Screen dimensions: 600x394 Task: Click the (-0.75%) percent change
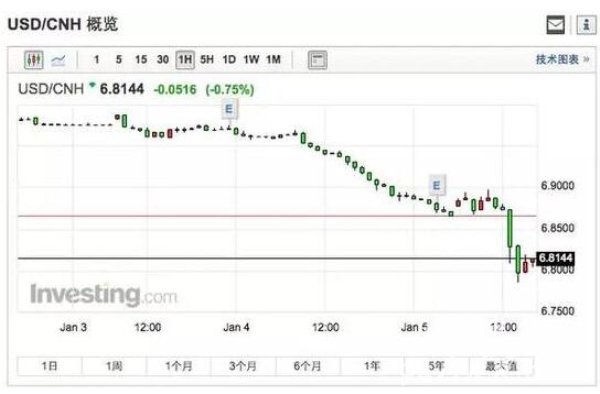point(230,90)
